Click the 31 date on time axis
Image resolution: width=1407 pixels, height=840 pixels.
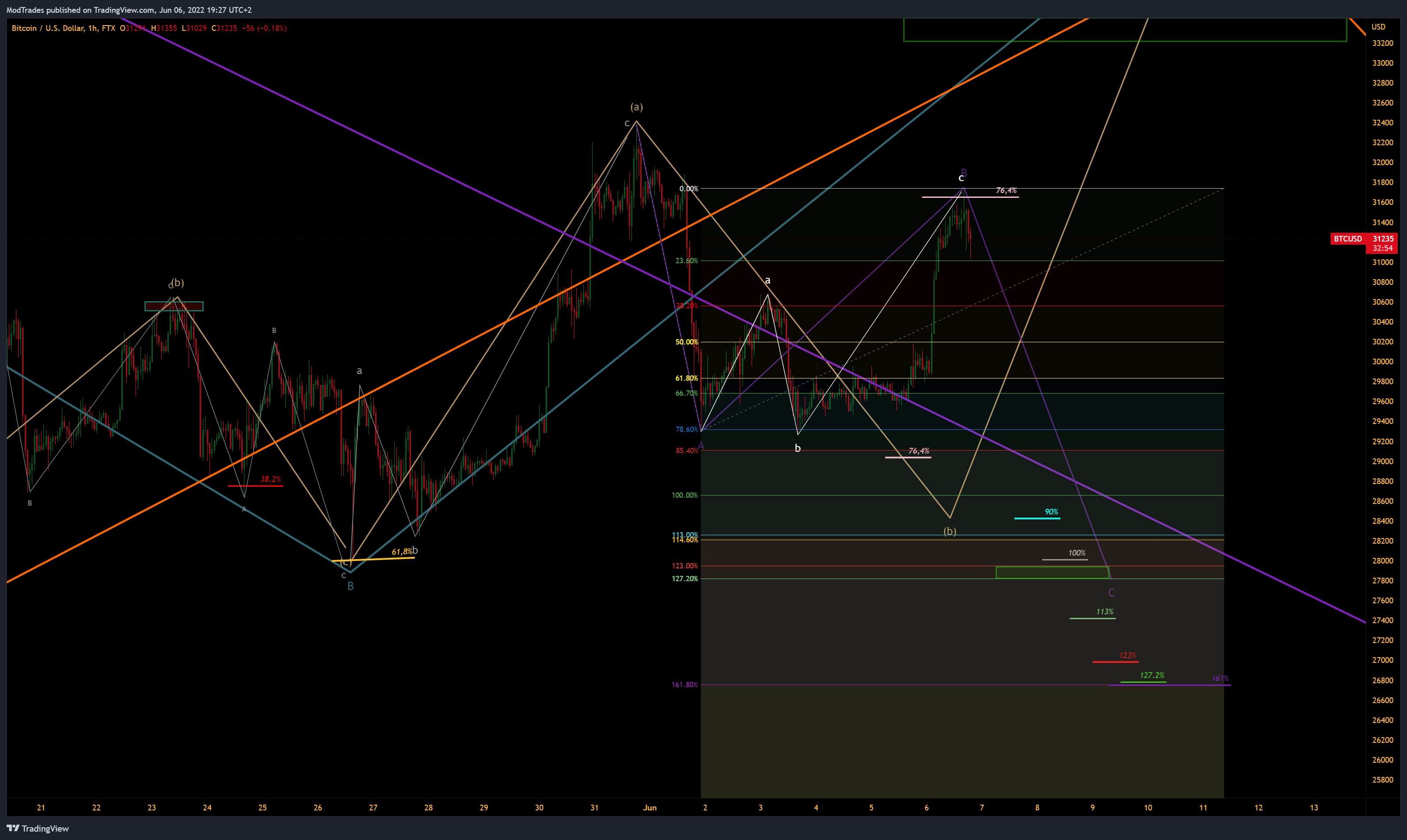pos(594,808)
